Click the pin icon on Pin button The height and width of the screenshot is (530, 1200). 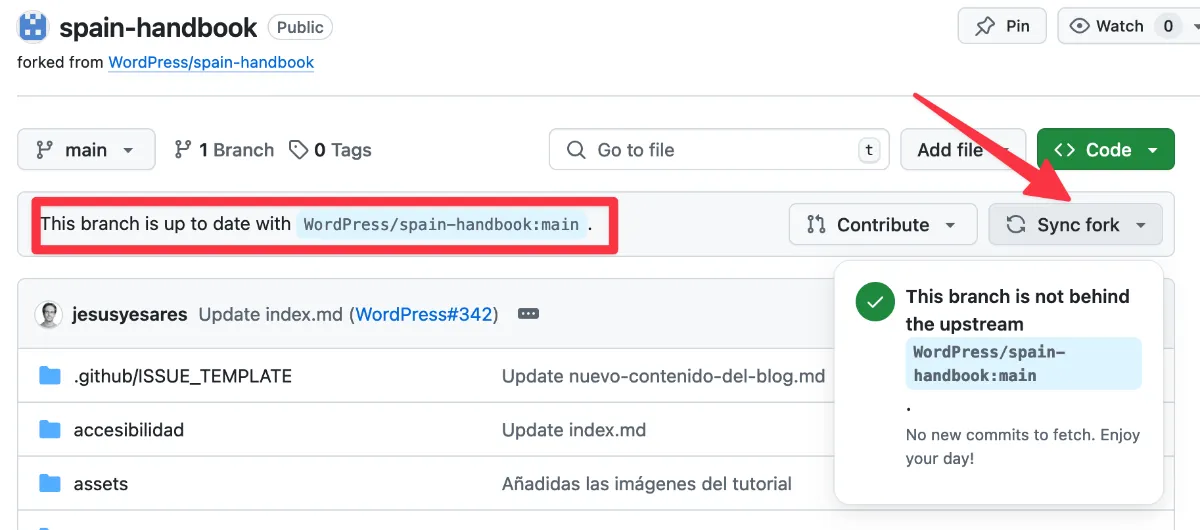click(x=985, y=26)
